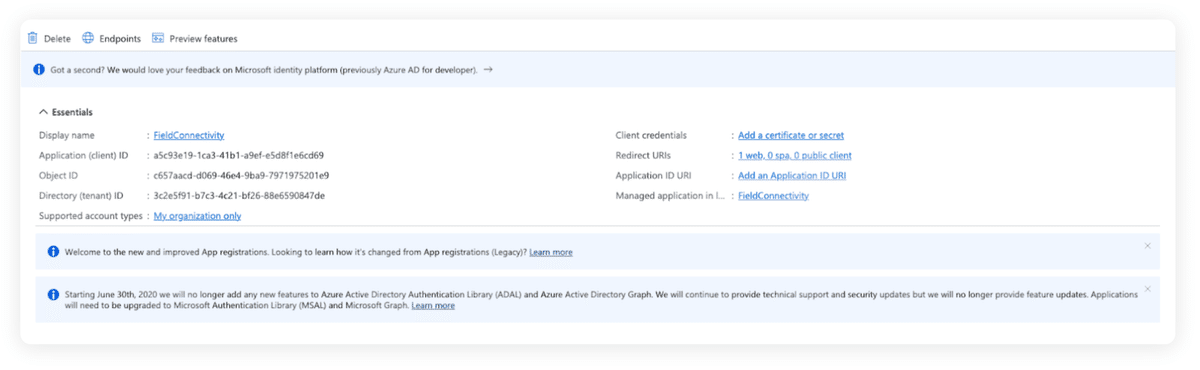This screenshot has height=370, width=1200.
Task: Choose Add an Application ID URI
Action: pyautogui.click(x=792, y=175)
